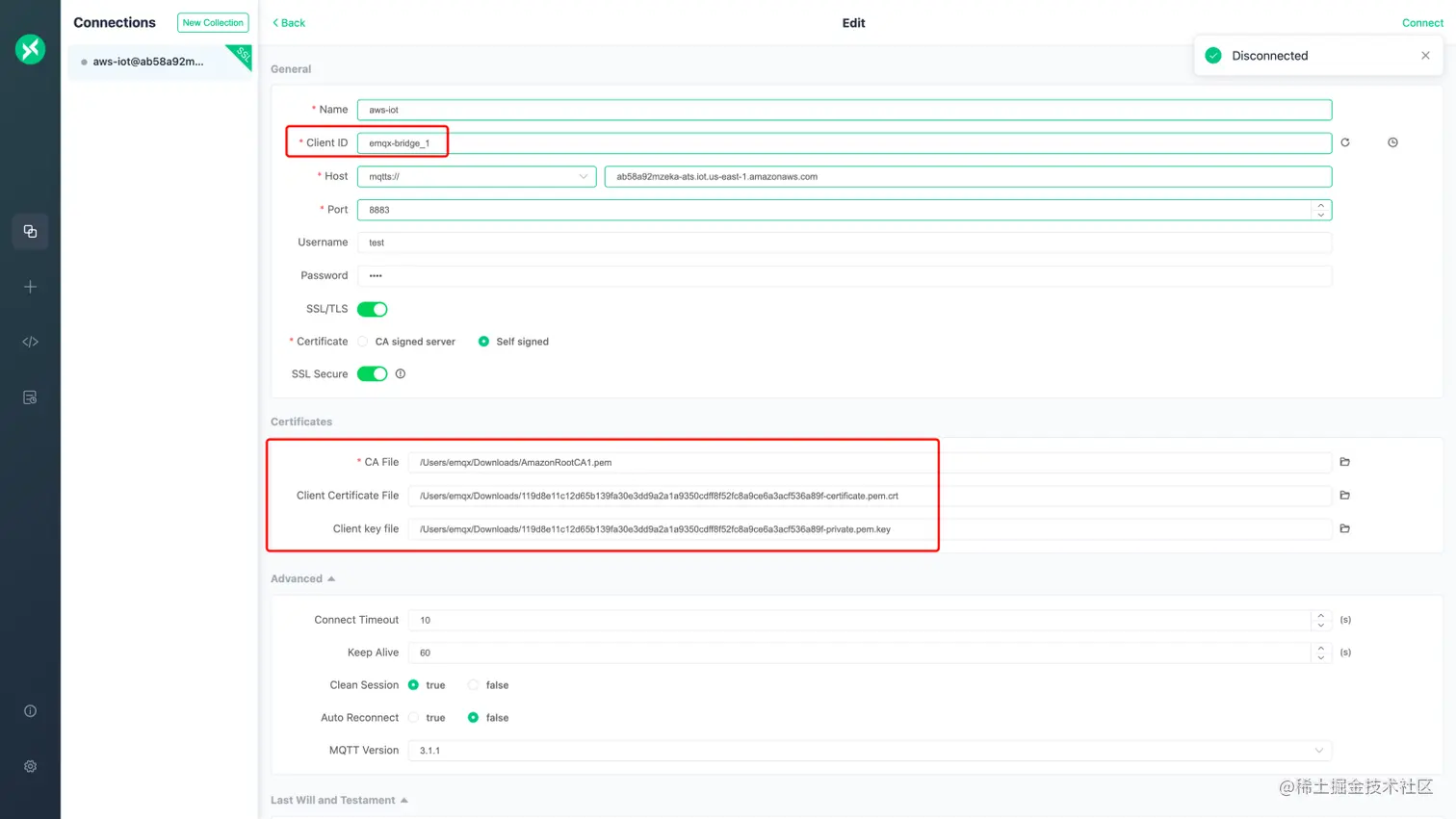The width and height of the screenshot is (1456, 819).
Task: Browse for CA File folder icon
Action: click(1345, 462)
